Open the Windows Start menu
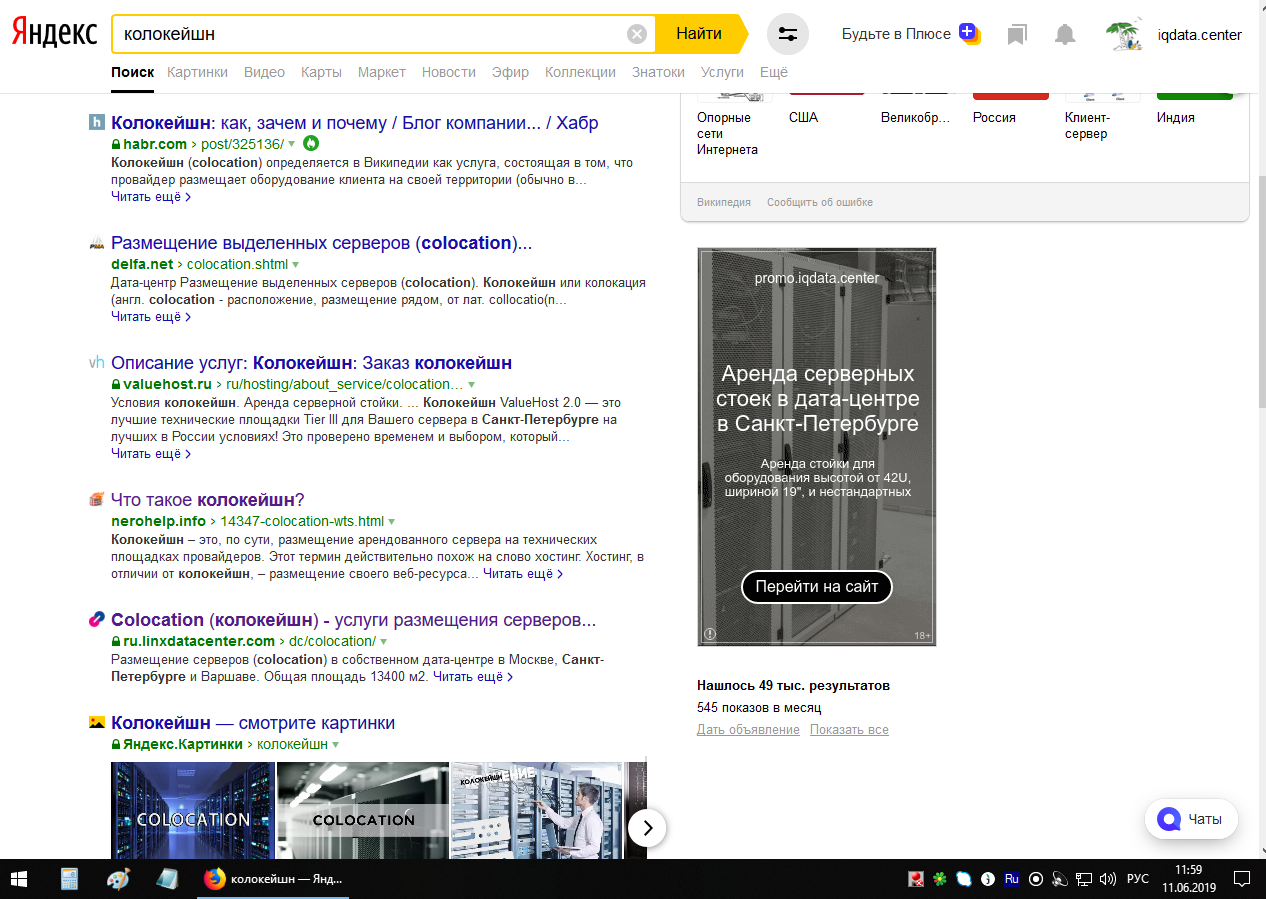The height and width of the screenshot is (899, 1266). (x=20, y=879)
